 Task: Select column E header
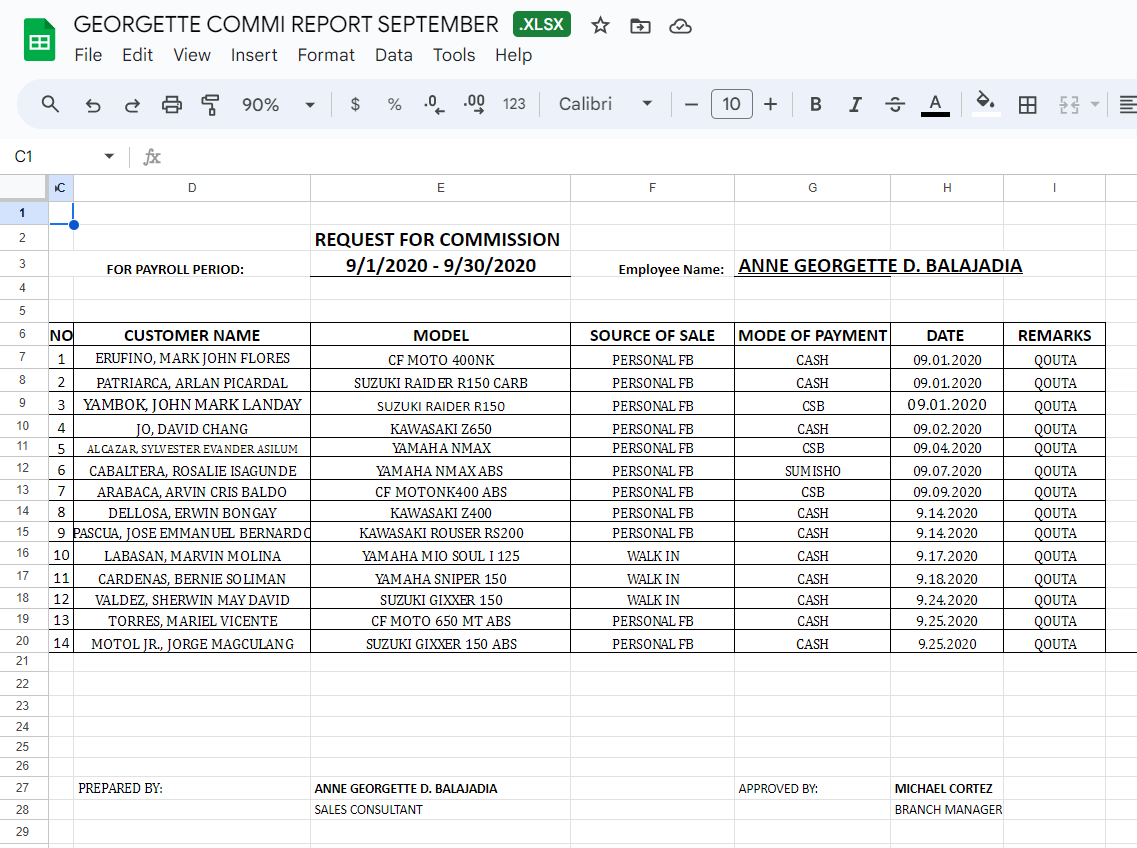pos(440,188)
